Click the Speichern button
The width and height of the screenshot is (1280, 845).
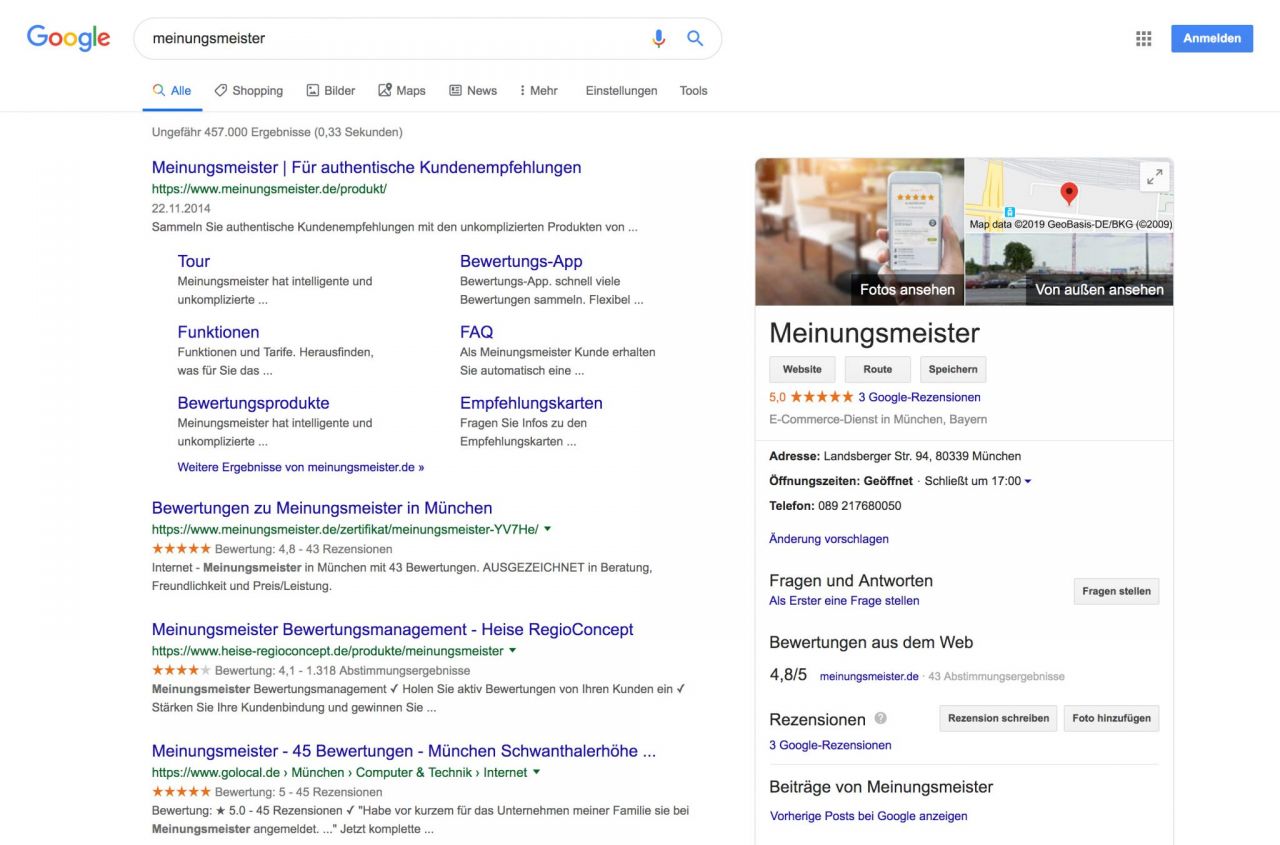click(x=953, y=369)
